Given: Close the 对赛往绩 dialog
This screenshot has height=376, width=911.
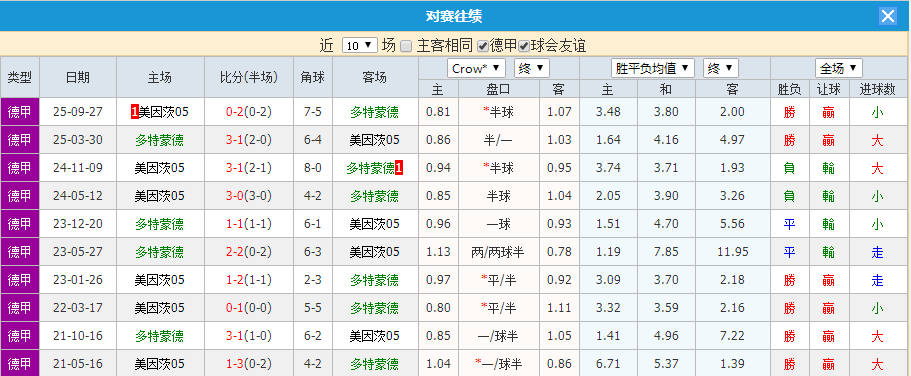Looking at the screenshot, I should pyautogui.click(x=888, y=16).
